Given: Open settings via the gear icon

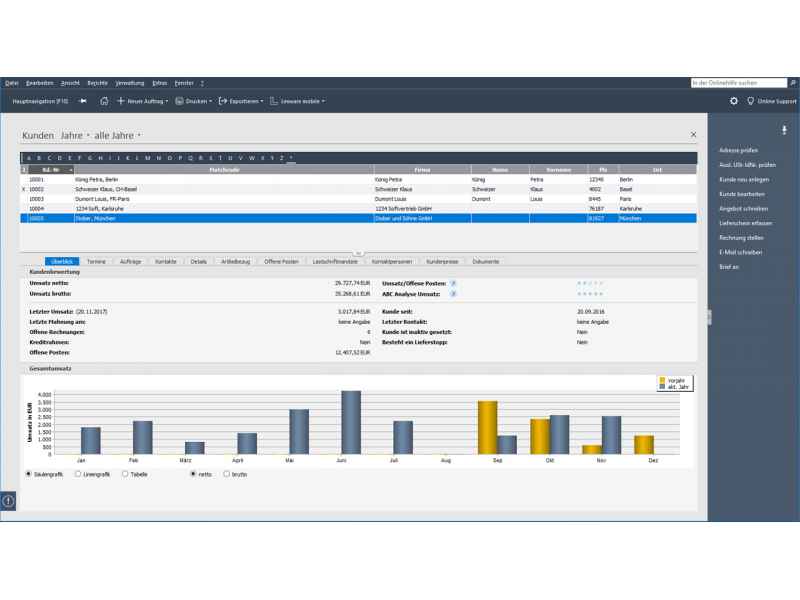Looking at the screenshot, I should [734, 101].
